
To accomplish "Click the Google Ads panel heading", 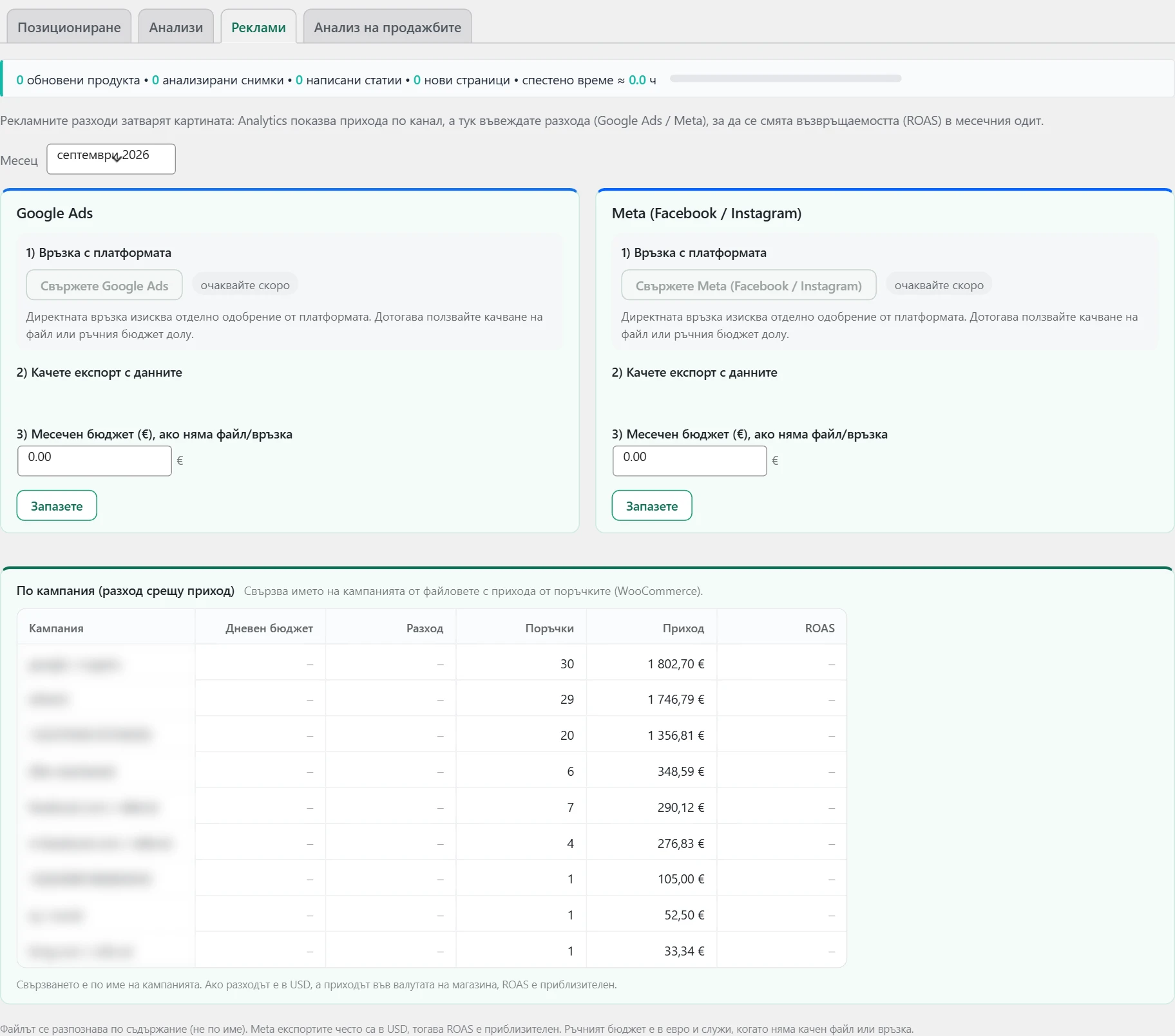I will coord(55,213).
